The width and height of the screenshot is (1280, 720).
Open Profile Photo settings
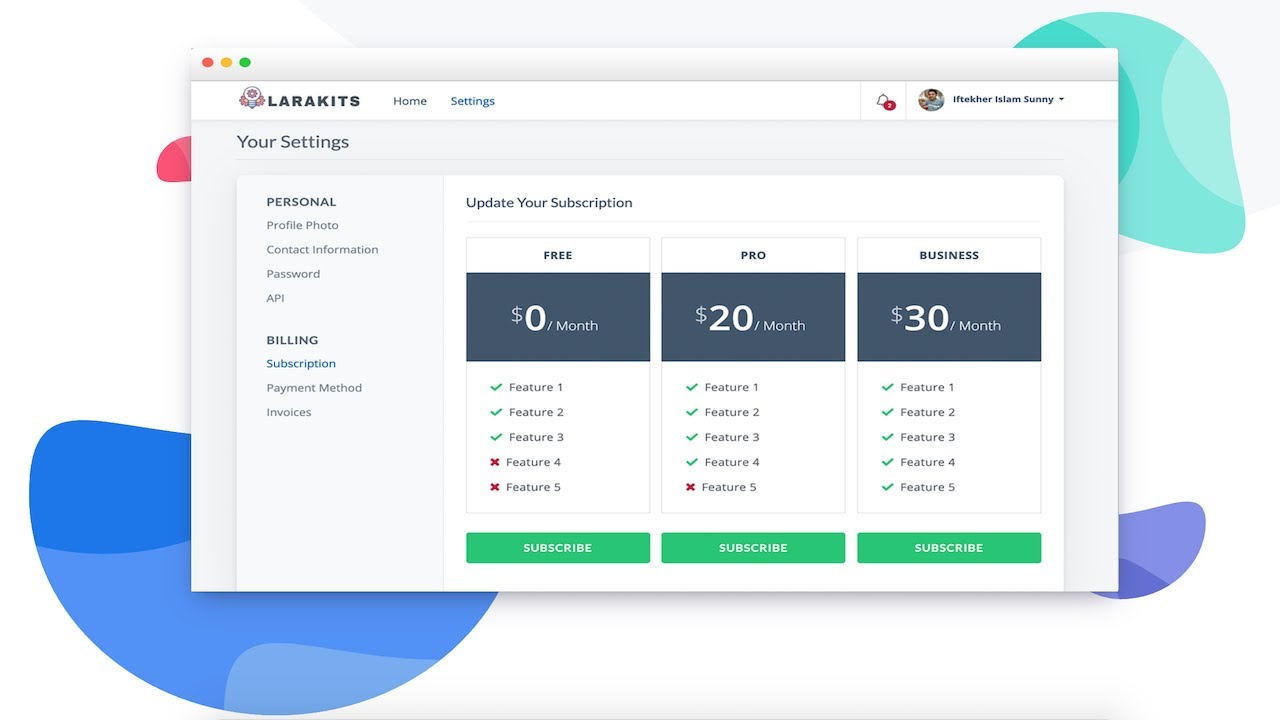(x=302, y=226)
